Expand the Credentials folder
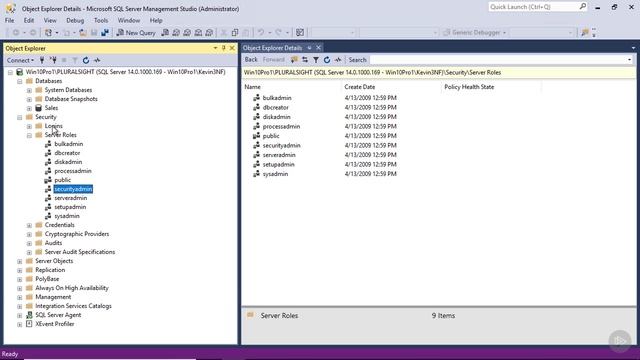 [29, 225]
